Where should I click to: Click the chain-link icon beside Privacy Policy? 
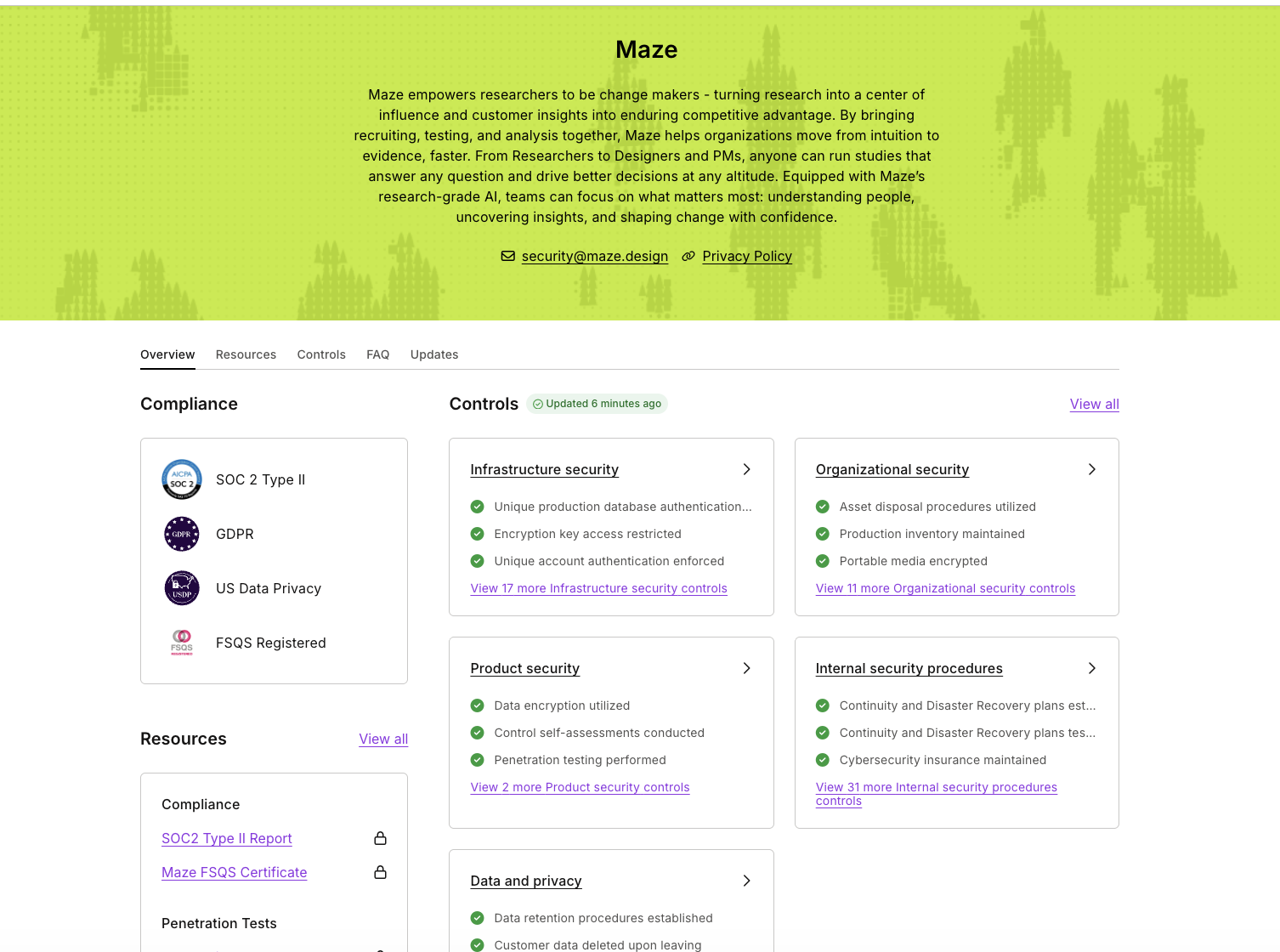click(688, 256)
